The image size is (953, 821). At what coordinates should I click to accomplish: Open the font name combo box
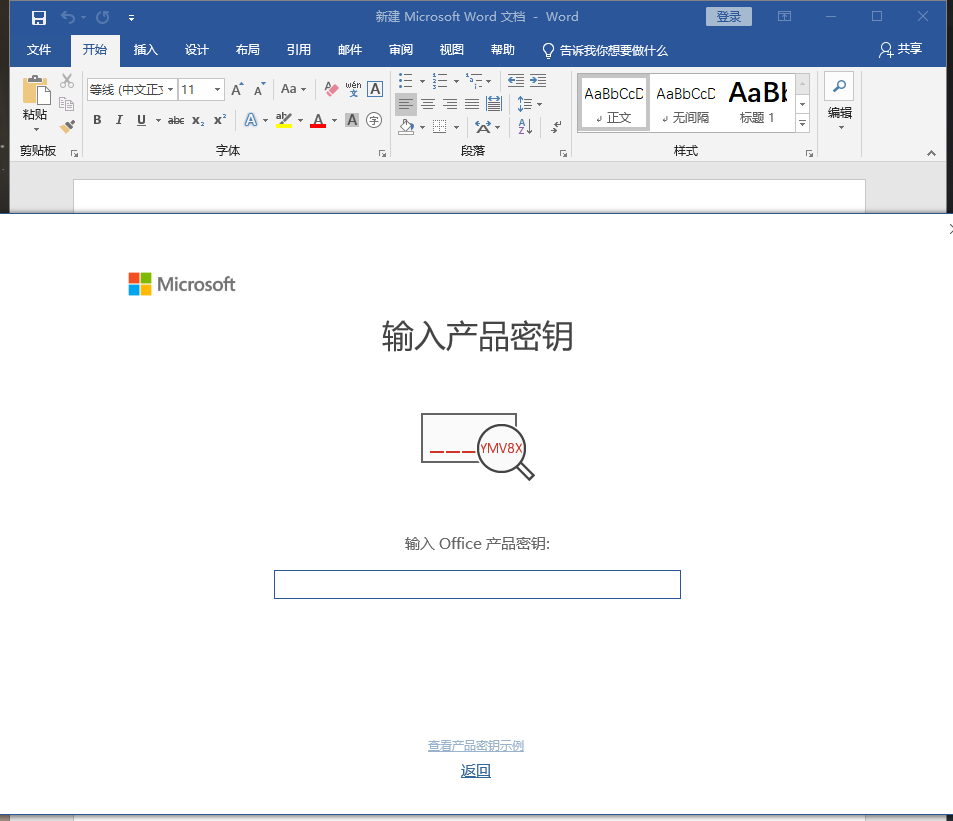coord(132,90)
